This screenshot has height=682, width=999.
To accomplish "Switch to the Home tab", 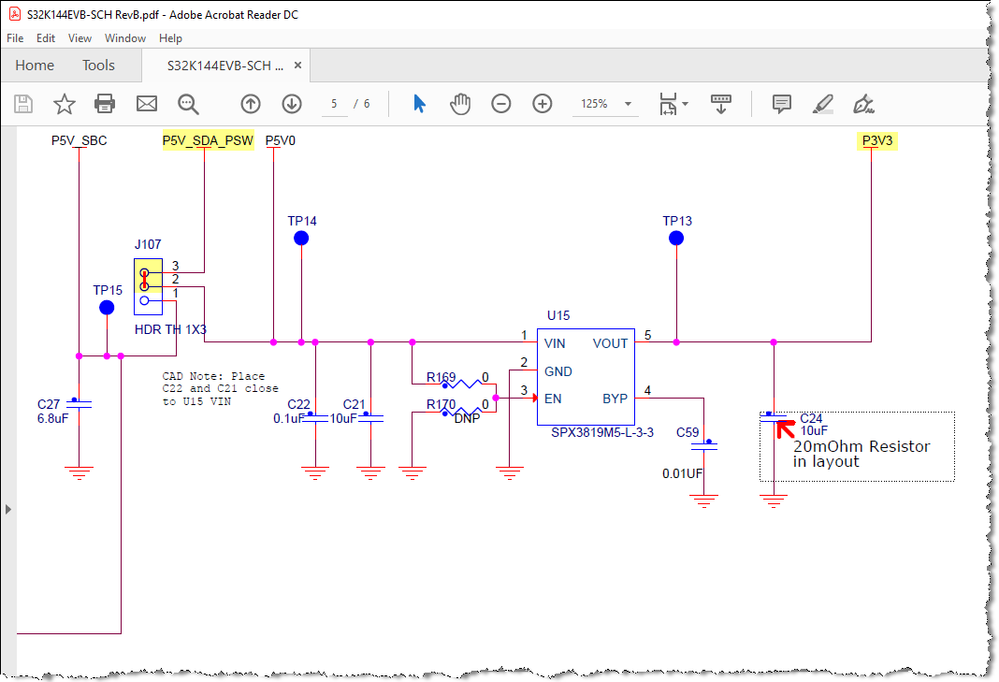I will pos(34,65).
